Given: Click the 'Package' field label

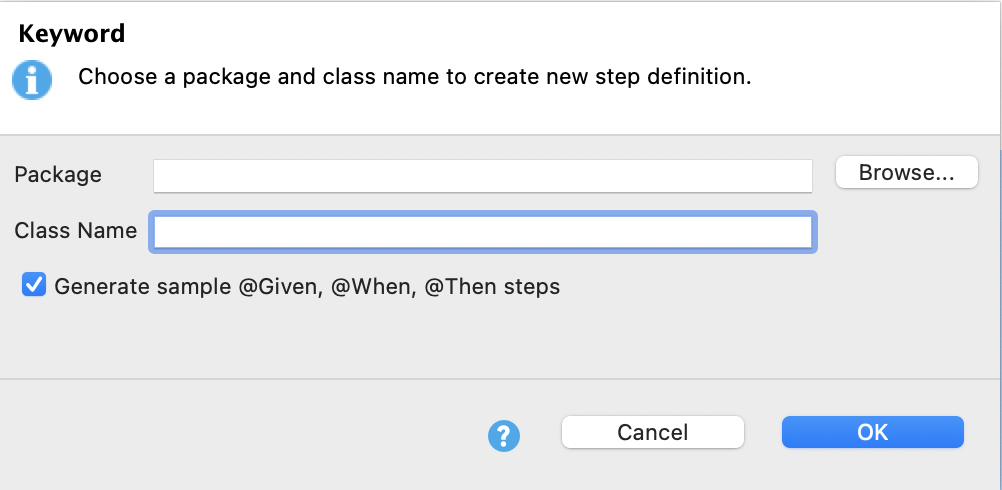Looking at the screenshot, I should point(58,175).
